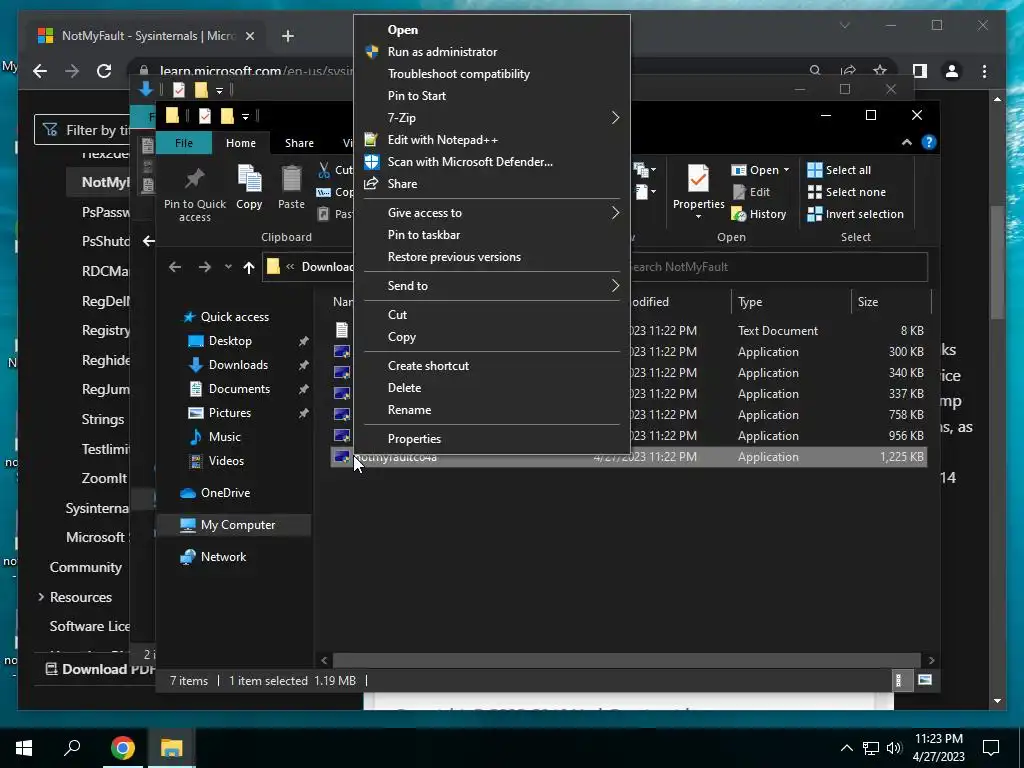Click the ribbon Edit button
This screenshot has width=1024, height=768.
[751, 192]
